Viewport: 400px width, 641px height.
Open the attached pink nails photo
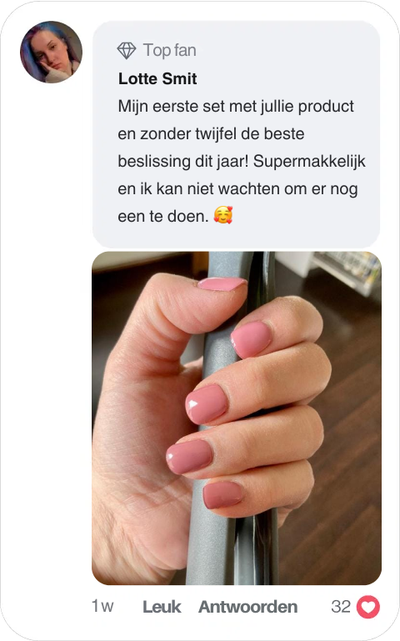coord(236,418)
